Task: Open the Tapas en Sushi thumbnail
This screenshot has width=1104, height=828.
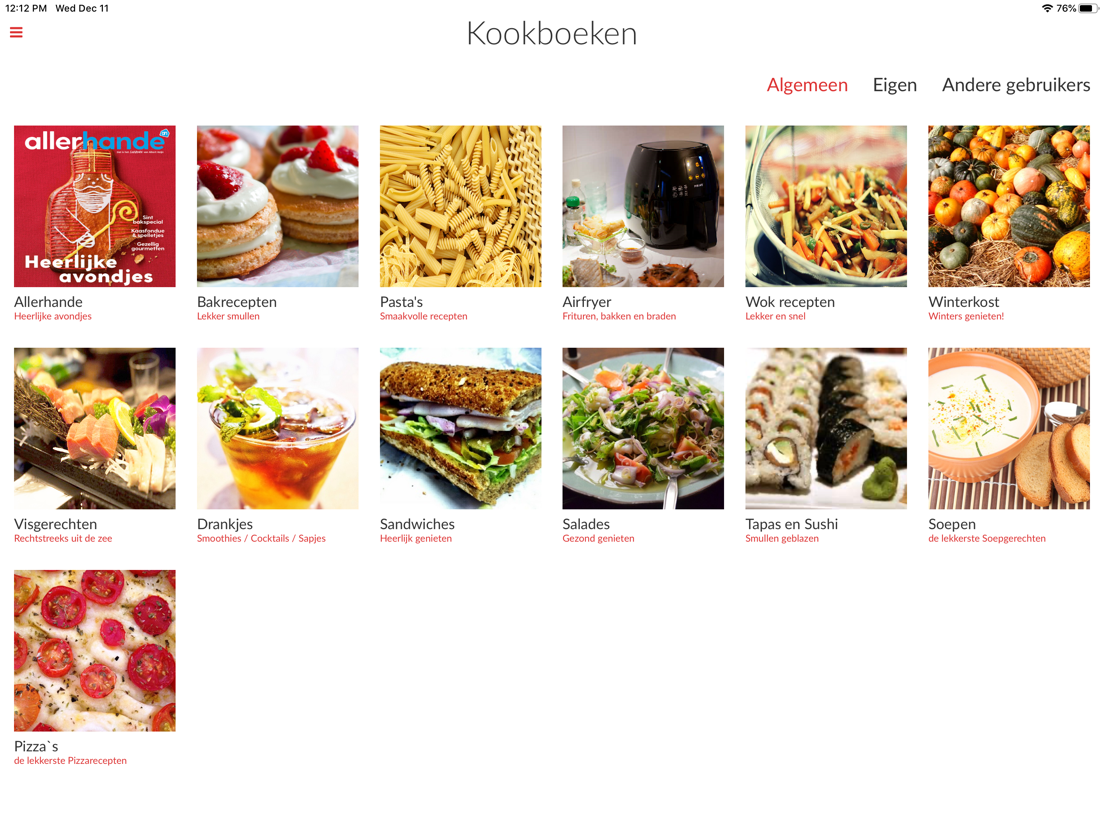Action: (x=826, y=428)
